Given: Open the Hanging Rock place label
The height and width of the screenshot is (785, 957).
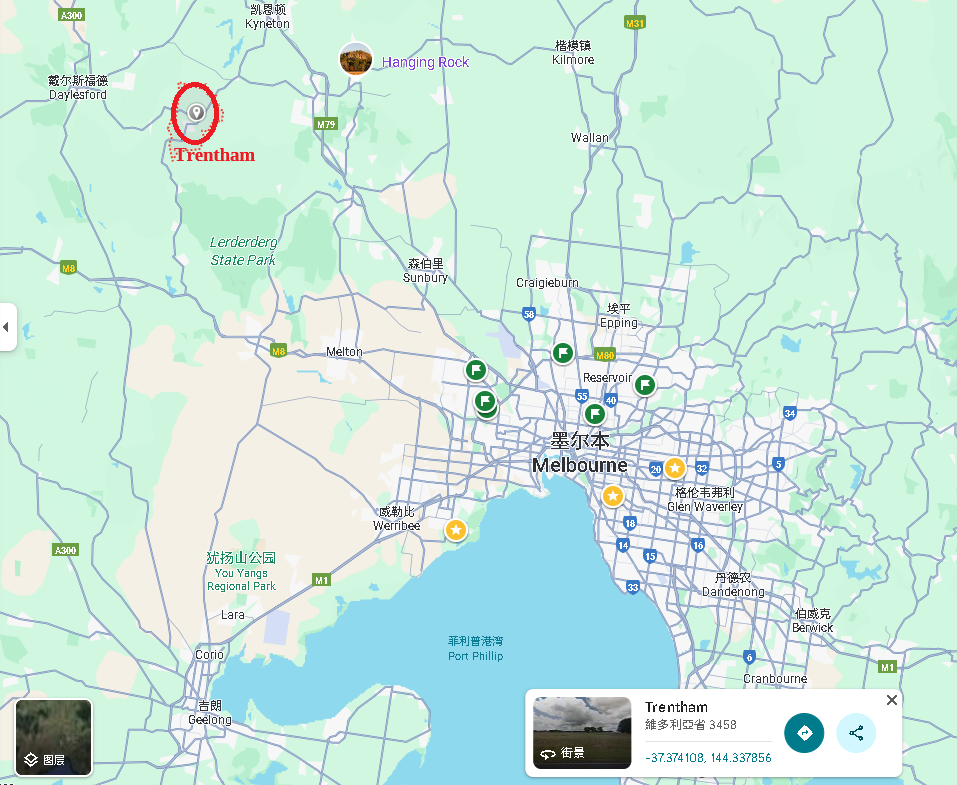Looking at the screenshot, I should (x=425, y=62).
